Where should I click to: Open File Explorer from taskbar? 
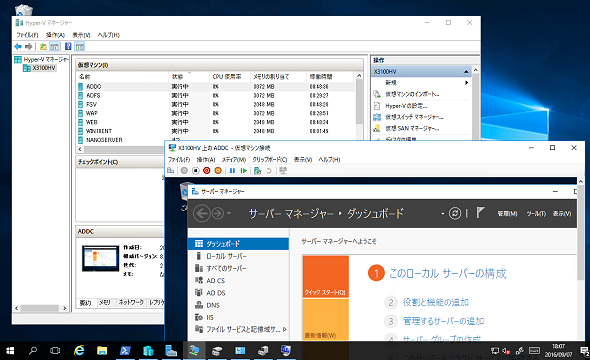click(x=102, y=351)
